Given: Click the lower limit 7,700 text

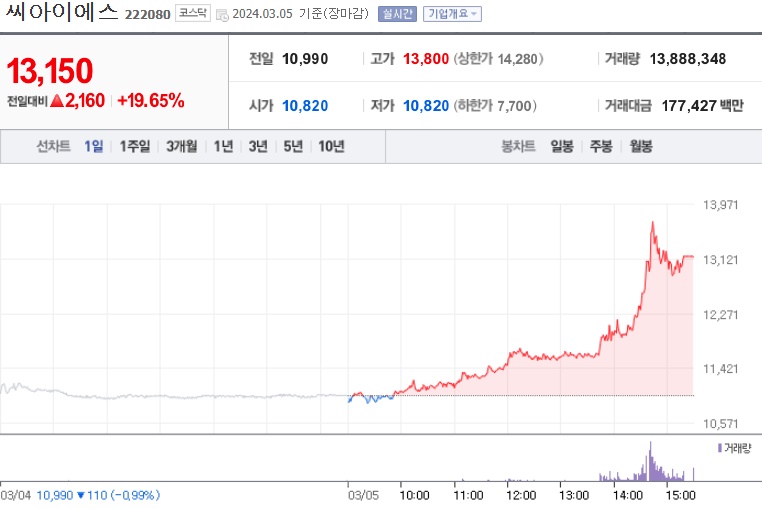Looking at the screenshot, I should click(495, 105).
